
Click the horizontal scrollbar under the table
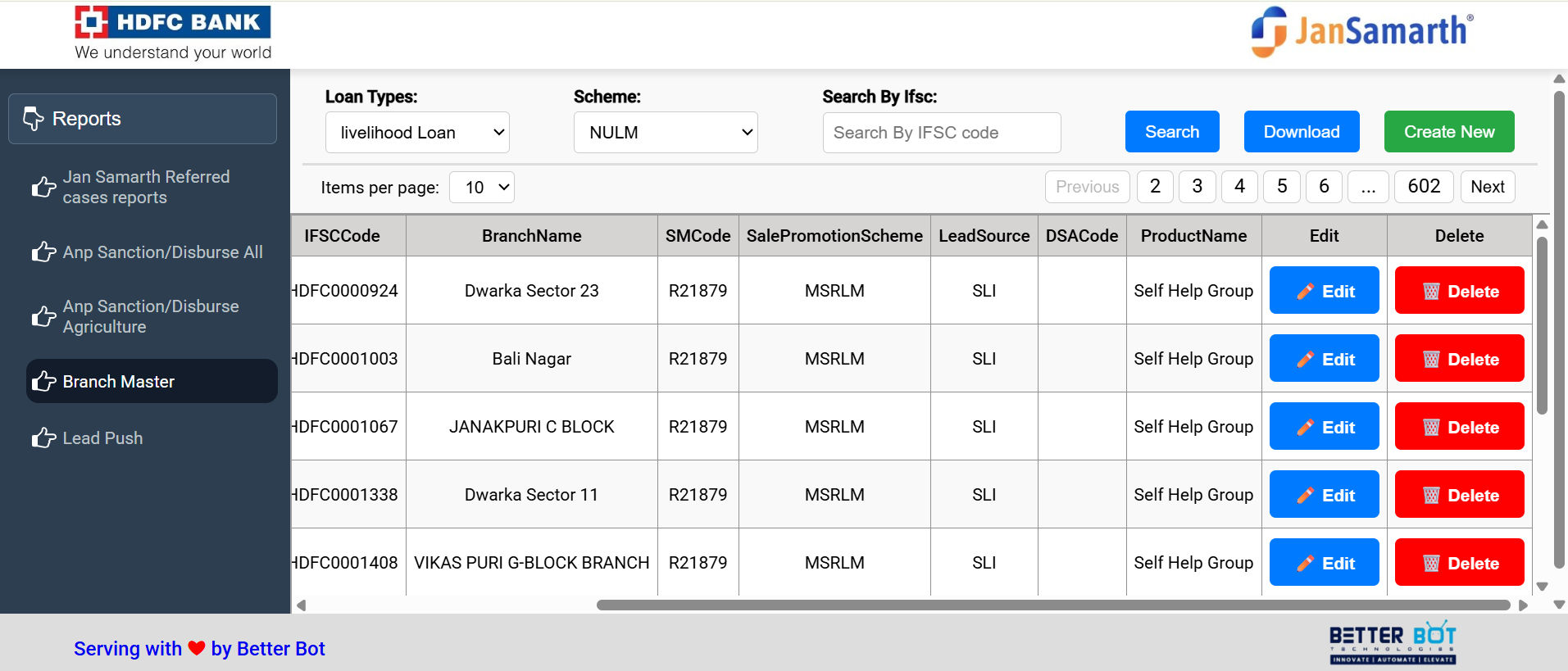pyautogui.click(x=1052, y=605)
